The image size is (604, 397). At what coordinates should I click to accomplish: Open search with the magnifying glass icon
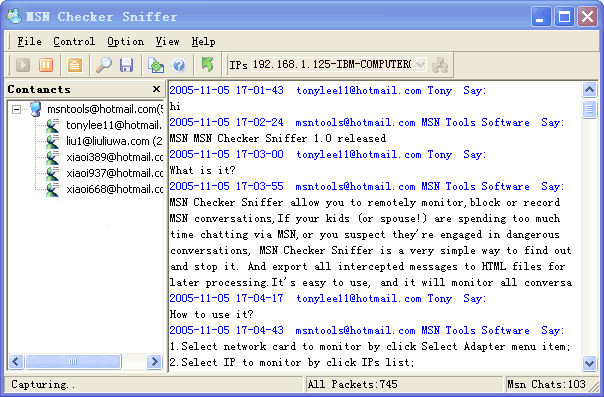(x=104, y=65)
